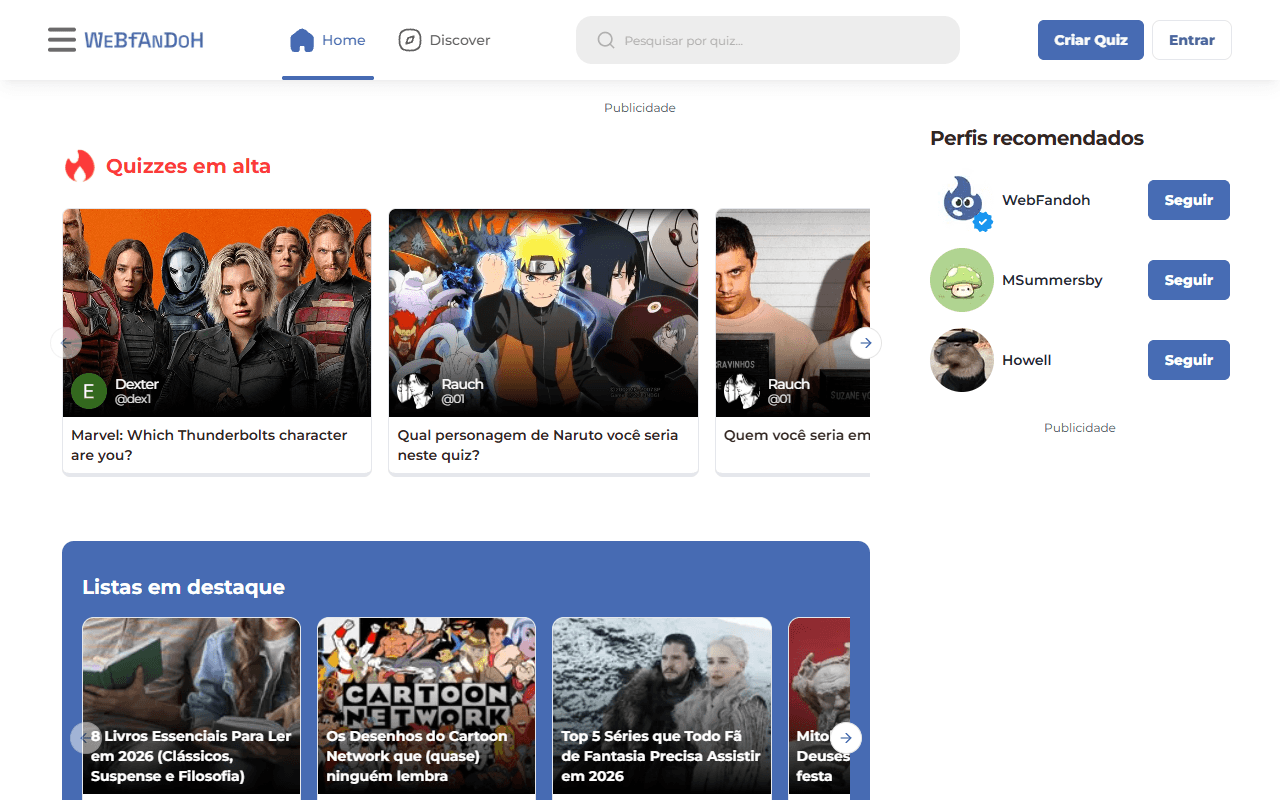Follow the MSummersby profile
The width and height of the screenshot is (1280, 800).
pos(1189,280)
